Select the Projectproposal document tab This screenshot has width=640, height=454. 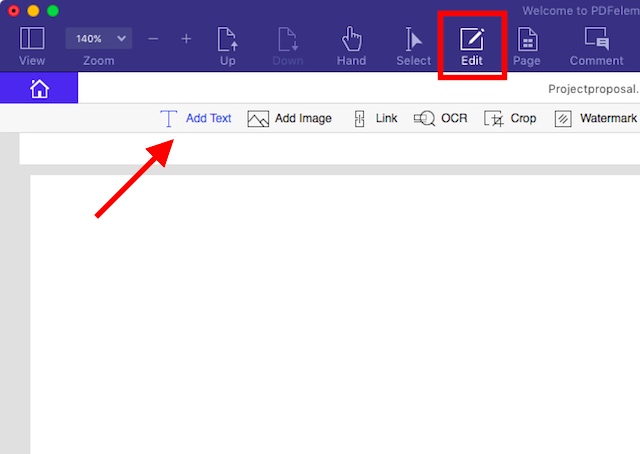click(x=593, y=89)
